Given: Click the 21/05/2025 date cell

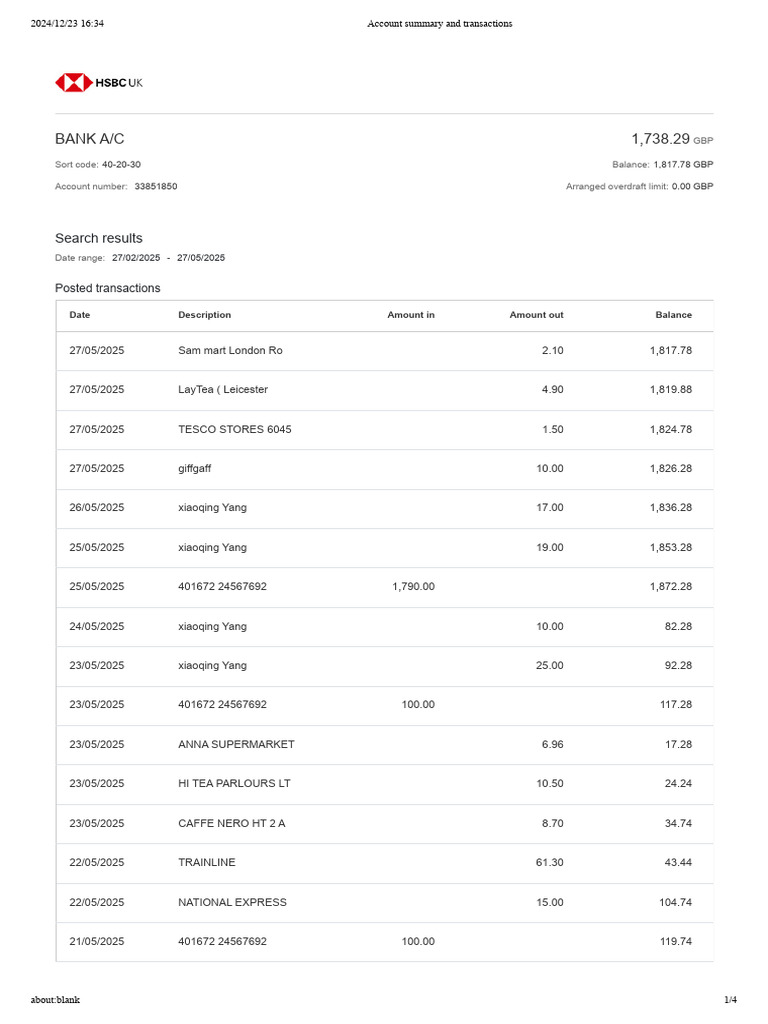Looking at the screenshot, I should 97,942.
